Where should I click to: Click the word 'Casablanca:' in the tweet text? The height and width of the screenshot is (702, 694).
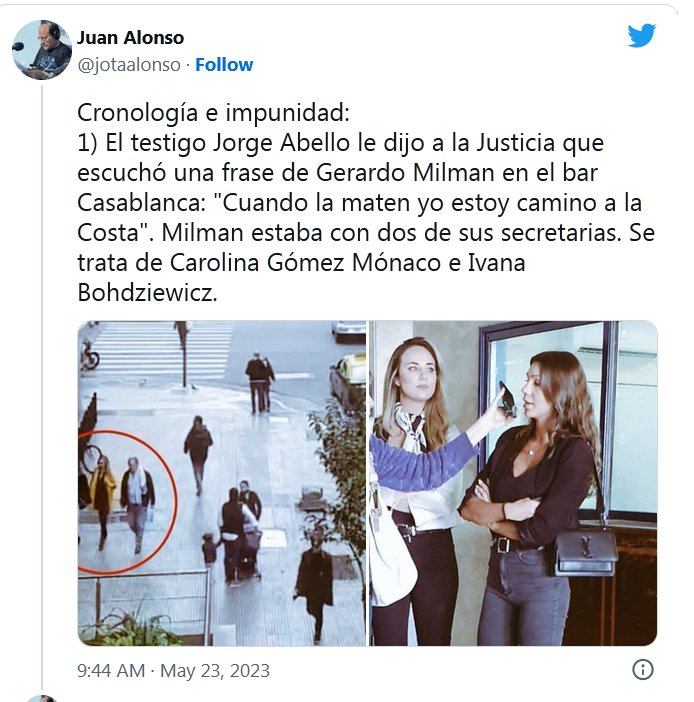coord(141,202)
